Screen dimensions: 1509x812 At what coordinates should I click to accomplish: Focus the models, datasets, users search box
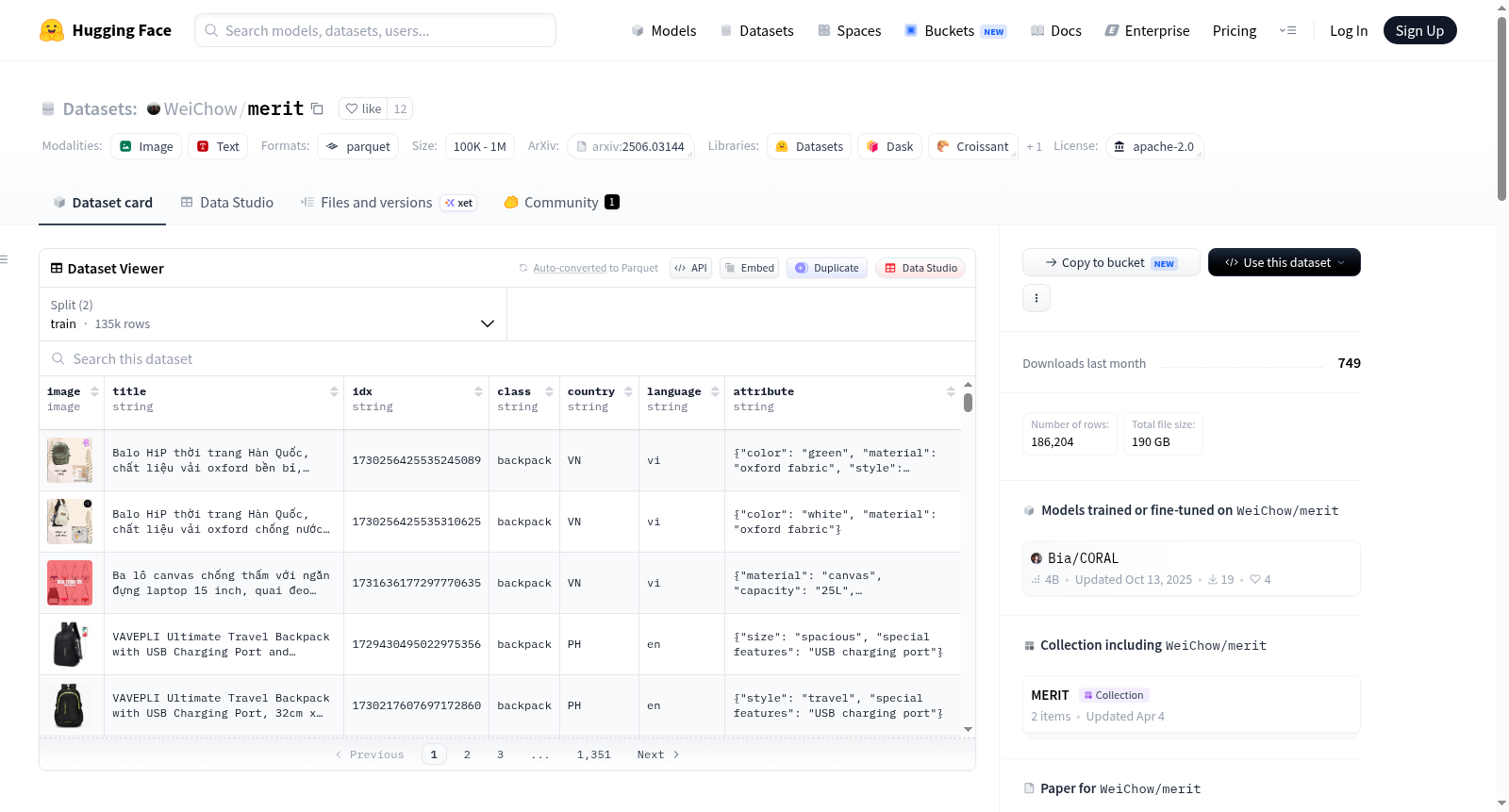(375, 30)
